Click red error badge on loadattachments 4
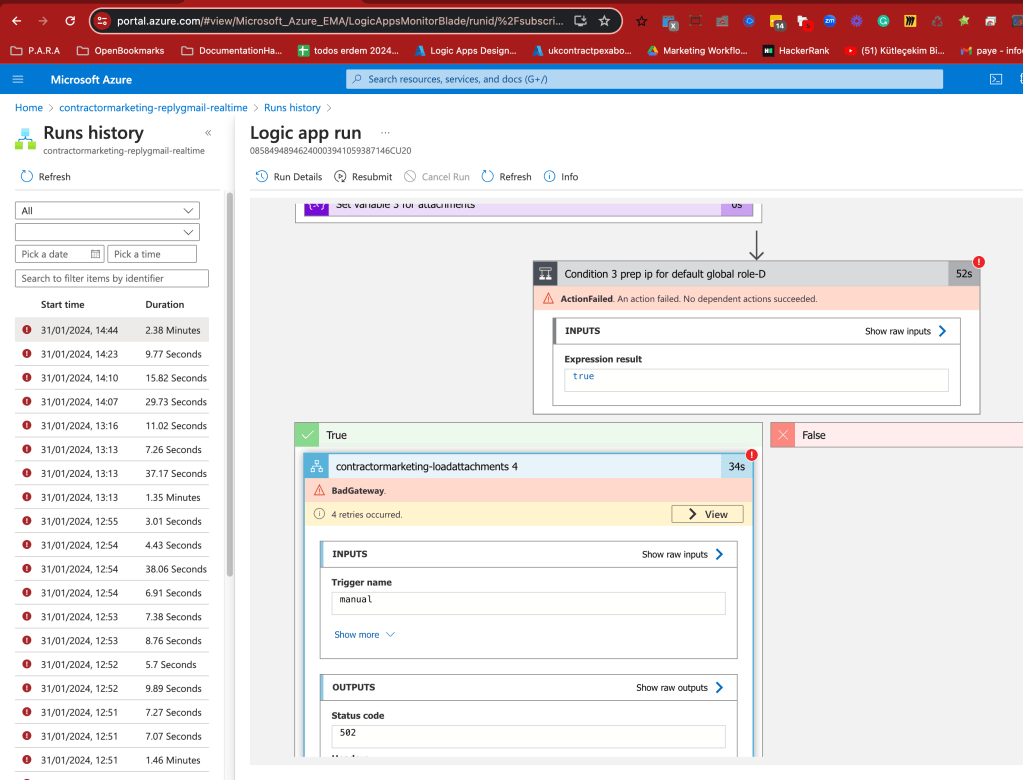This screenshot has height=780, width=1023. pyautogui.click(x=752, y=455)
